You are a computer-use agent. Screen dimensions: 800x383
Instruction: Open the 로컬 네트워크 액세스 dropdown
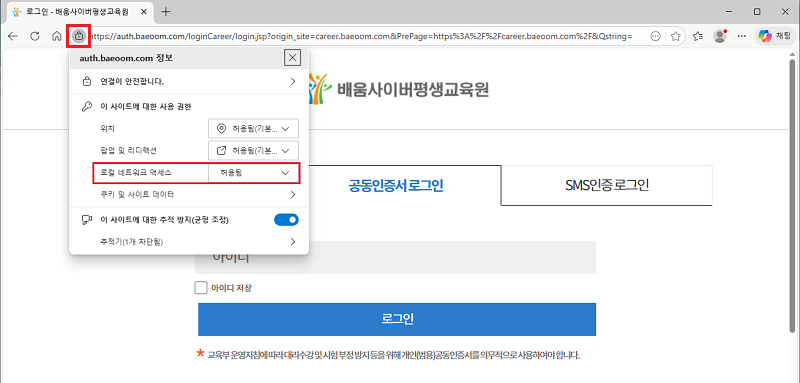tap(254, 173)
